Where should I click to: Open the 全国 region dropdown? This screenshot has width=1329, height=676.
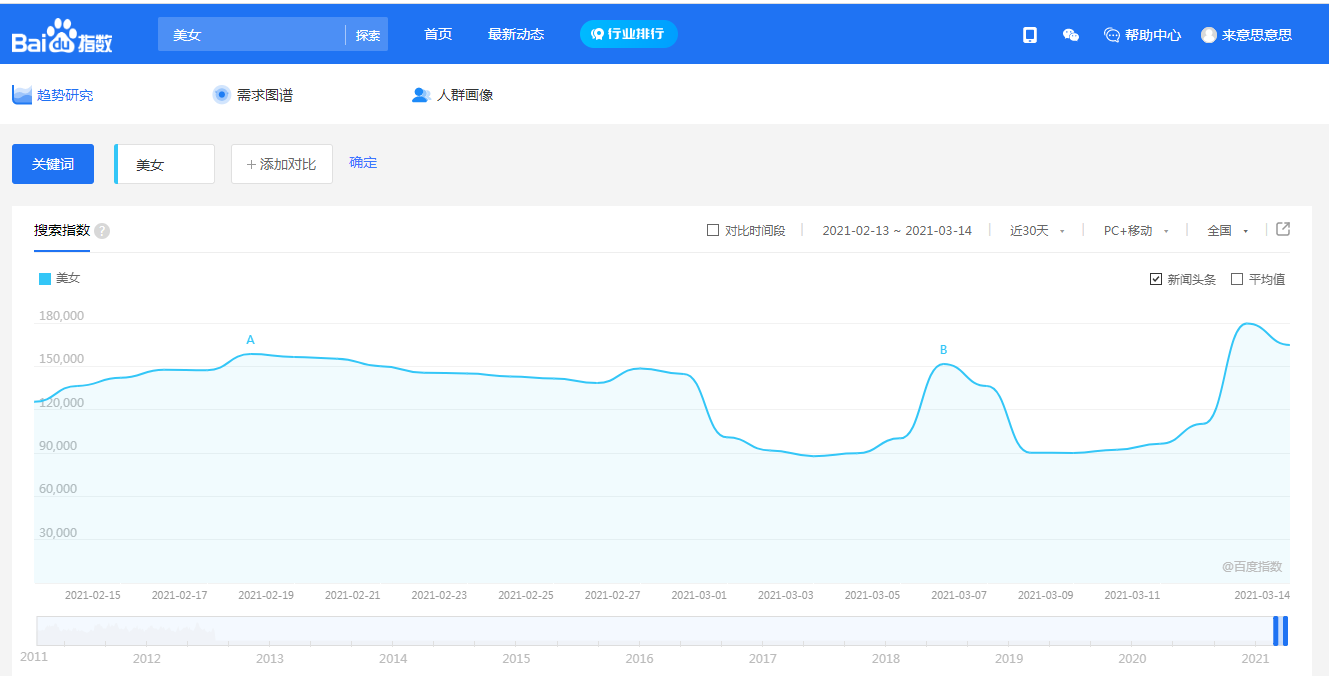pyautogui.click(x=1228, y=231)
